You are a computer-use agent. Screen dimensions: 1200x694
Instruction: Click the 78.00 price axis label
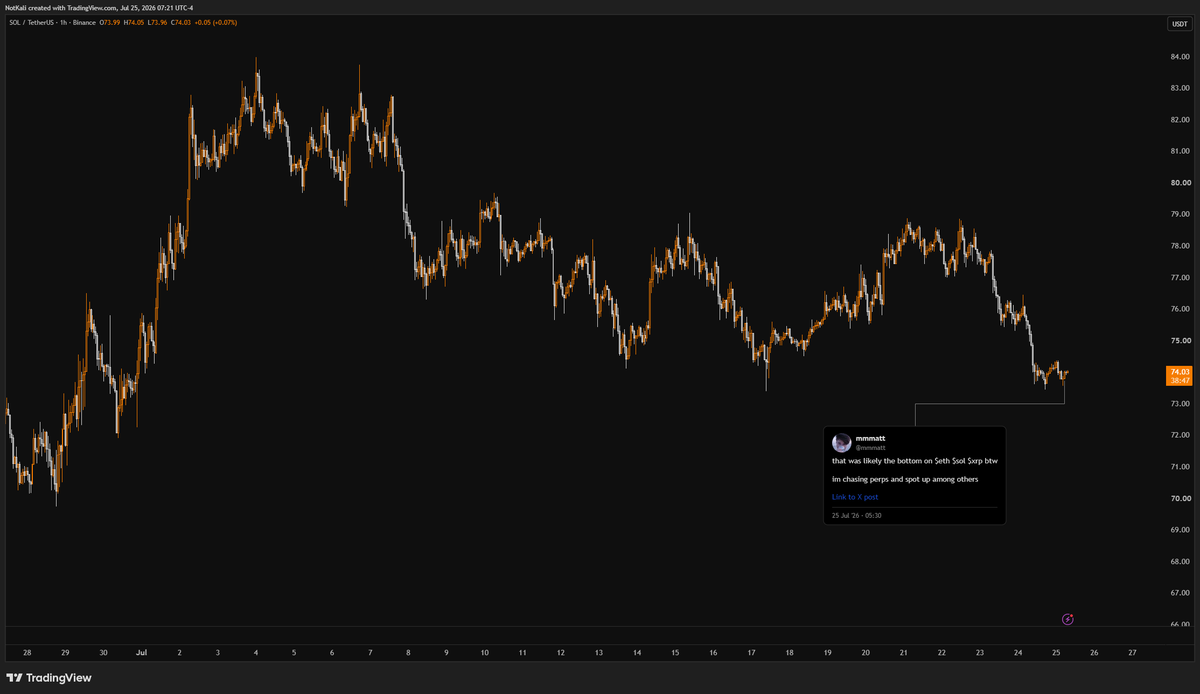[1178, 246]
